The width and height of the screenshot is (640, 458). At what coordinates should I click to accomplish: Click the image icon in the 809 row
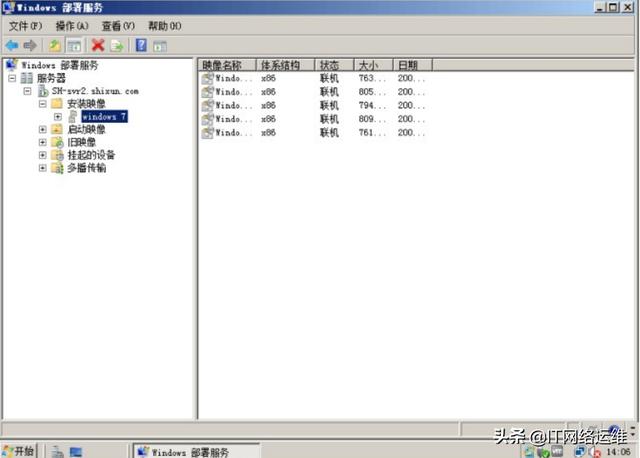pos(207,119)
